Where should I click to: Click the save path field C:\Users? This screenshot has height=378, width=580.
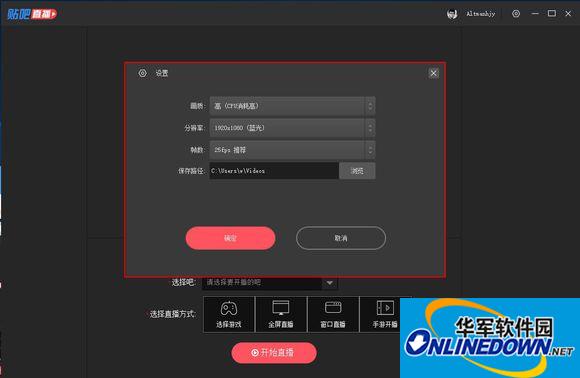click(x=274, y=171)
